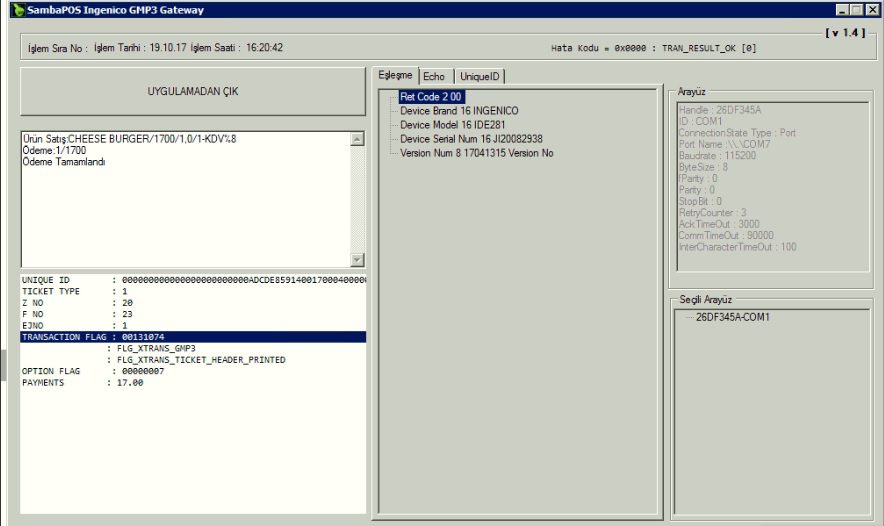This screenshot has height=526, width=884.
Task: Click scroll up arrow in log textbox
Action: point(357,139)
